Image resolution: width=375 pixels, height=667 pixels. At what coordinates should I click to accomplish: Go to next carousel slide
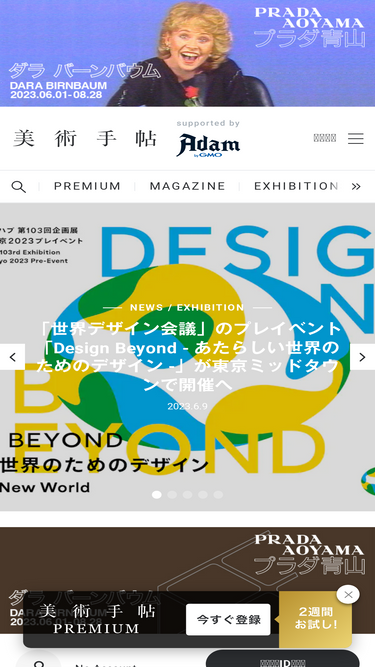click(x=362, y=357)
